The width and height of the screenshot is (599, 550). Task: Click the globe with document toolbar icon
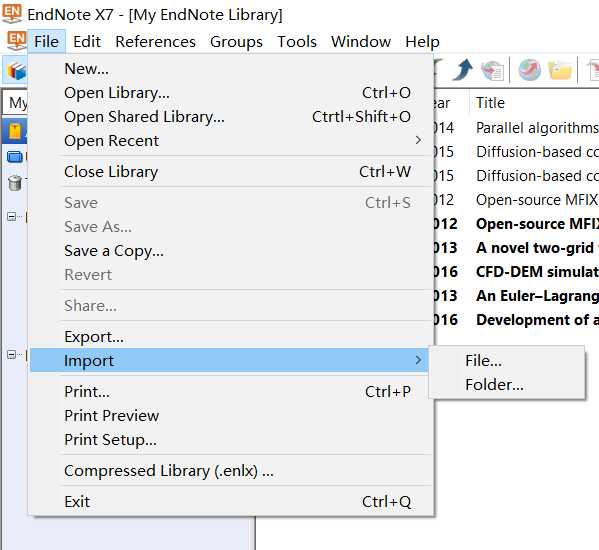click(x=493, y=70)
